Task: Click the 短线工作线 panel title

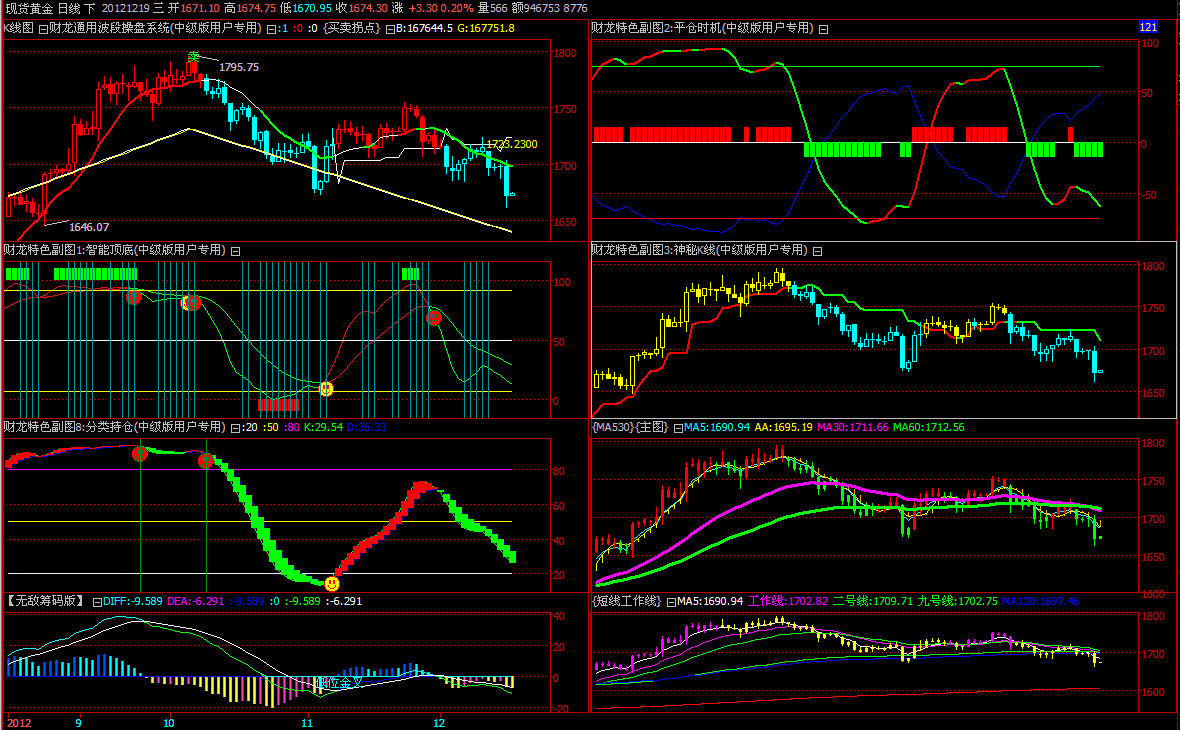Action: tap(627, 601)
